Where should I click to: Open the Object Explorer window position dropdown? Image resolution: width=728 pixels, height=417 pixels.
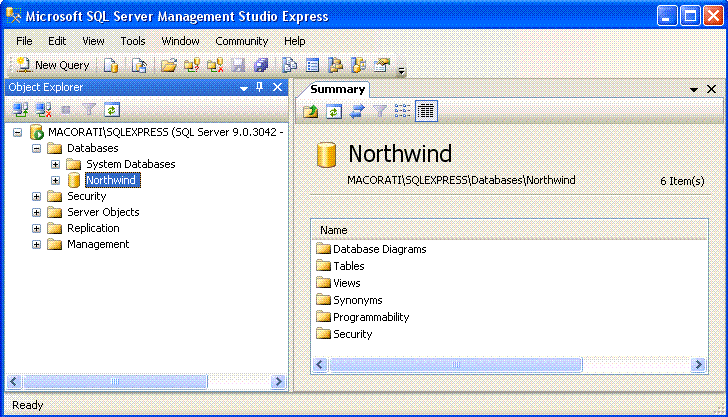tap(244, 88)
